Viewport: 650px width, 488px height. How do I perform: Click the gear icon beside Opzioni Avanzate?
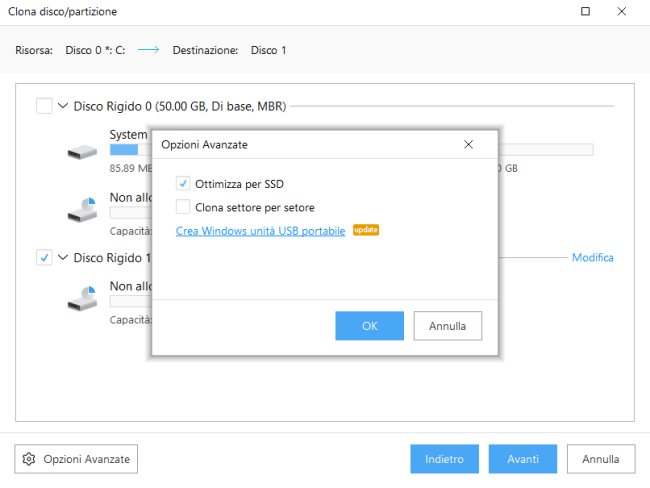[29, 459]
